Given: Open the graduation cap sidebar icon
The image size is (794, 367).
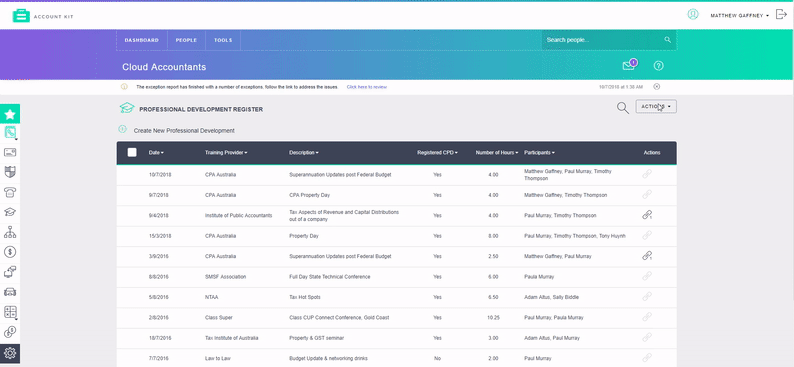Looking at the screenshot, I should click(10, 212).
